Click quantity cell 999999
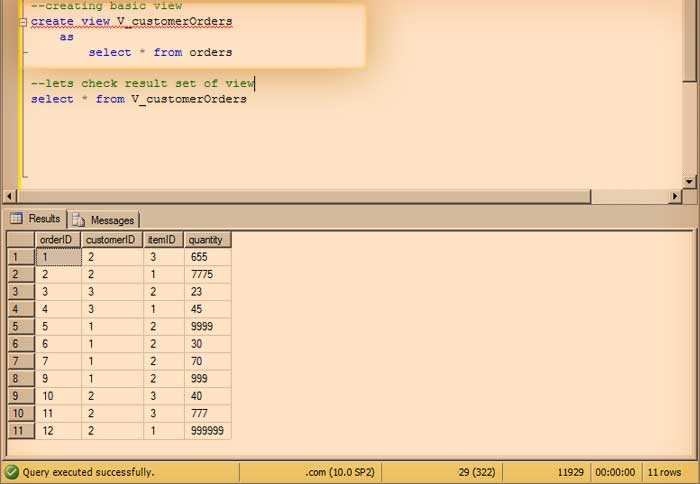700x484 pixels. tap(208, 431)
